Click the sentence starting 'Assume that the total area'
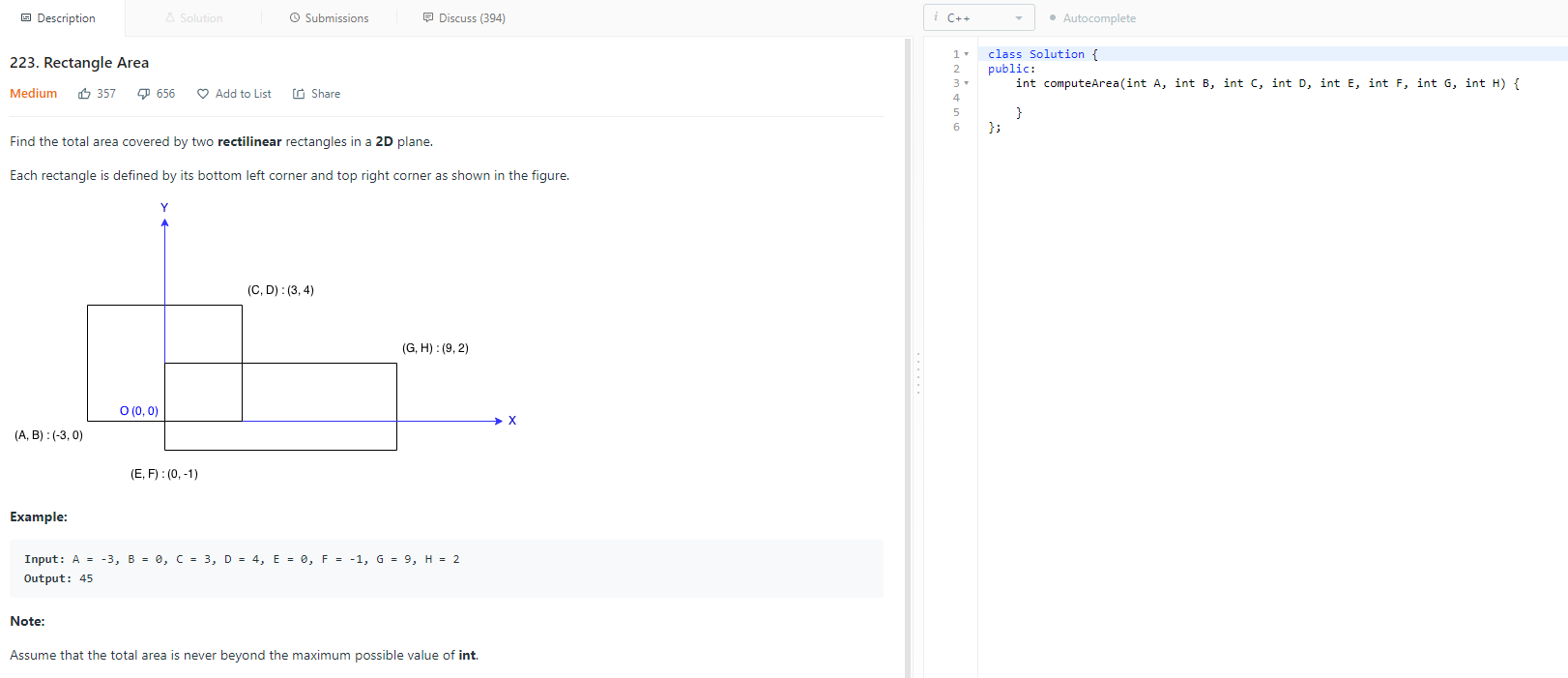 245,656
